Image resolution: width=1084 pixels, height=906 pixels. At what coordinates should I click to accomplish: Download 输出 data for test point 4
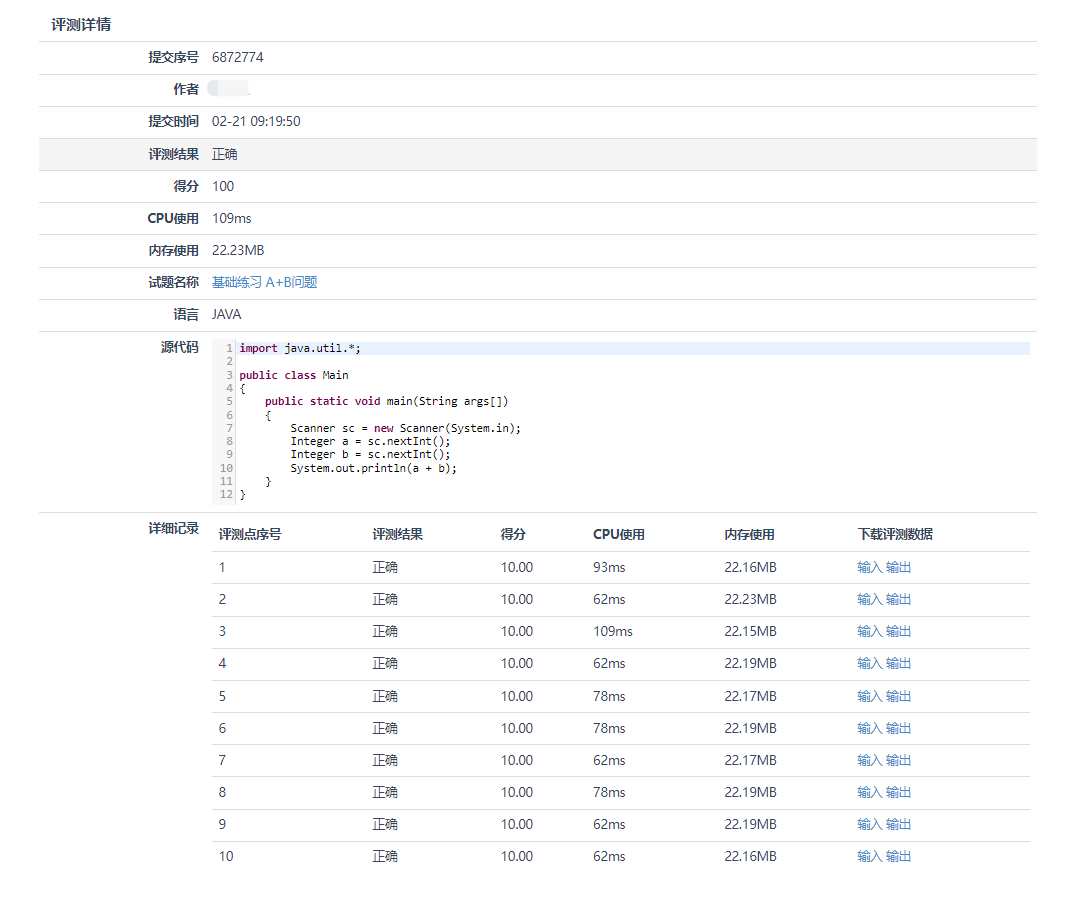click(x=899, y=663)
